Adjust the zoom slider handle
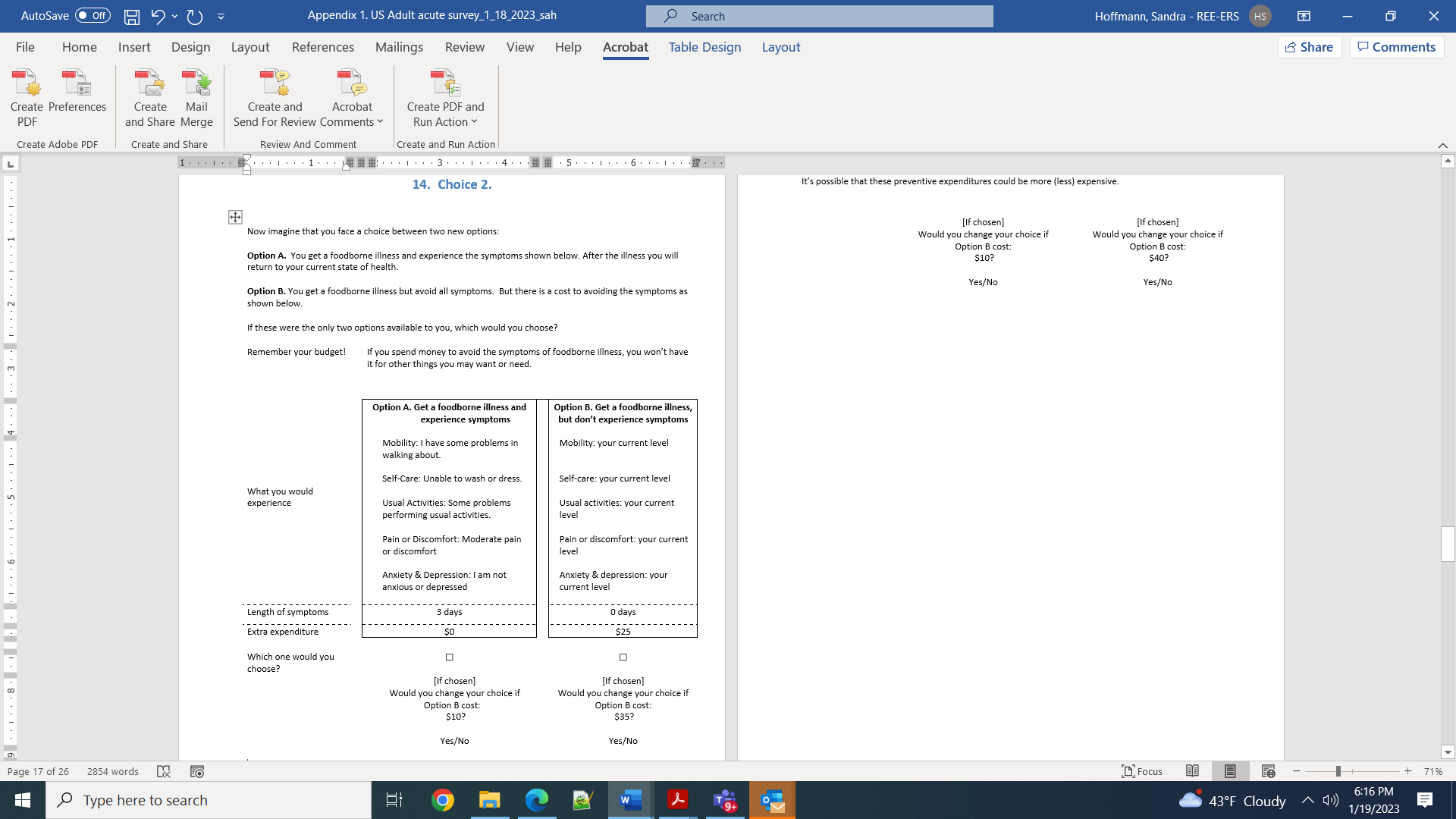1456x819 pixels. coord(1338,771)
